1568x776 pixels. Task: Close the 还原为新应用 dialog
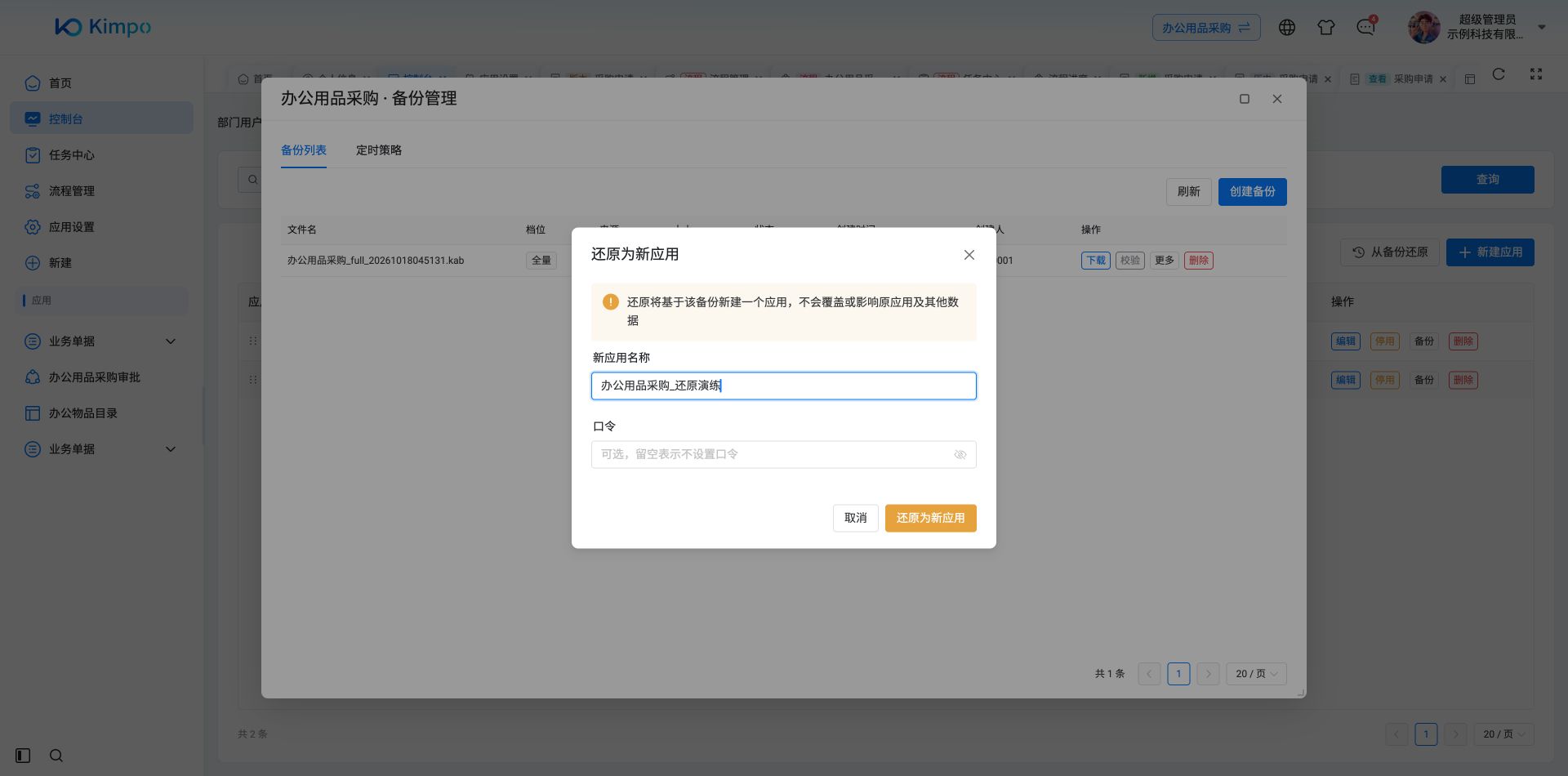coord(969,255)
